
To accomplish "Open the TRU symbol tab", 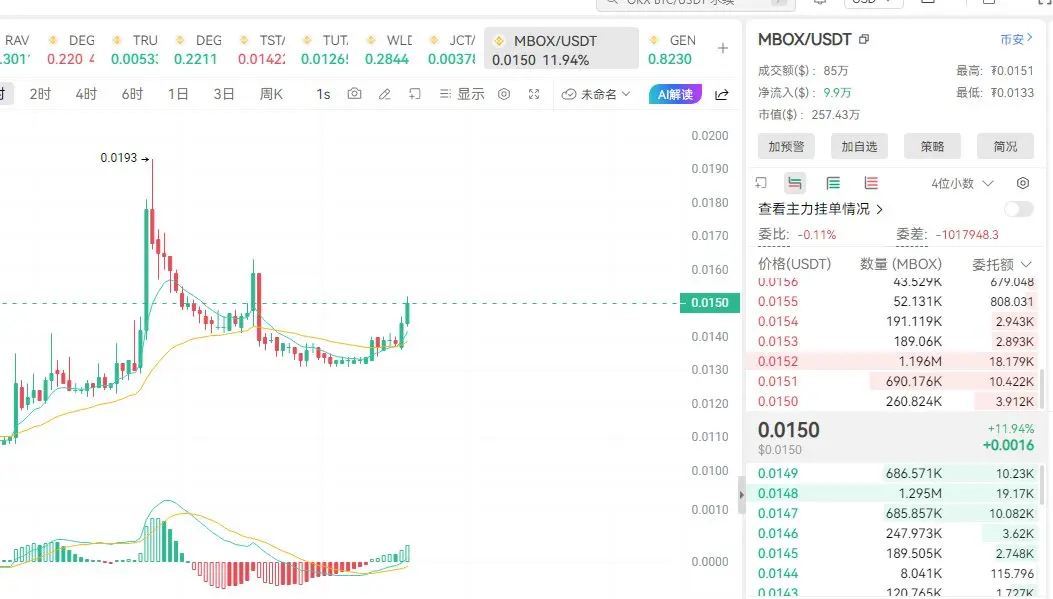I will [134, 50].
